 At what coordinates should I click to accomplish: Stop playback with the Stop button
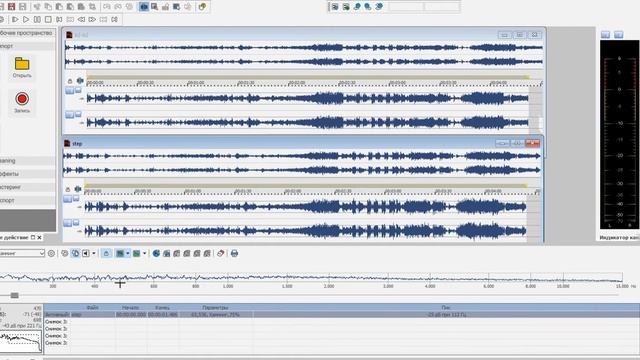[x=48, y=19]
